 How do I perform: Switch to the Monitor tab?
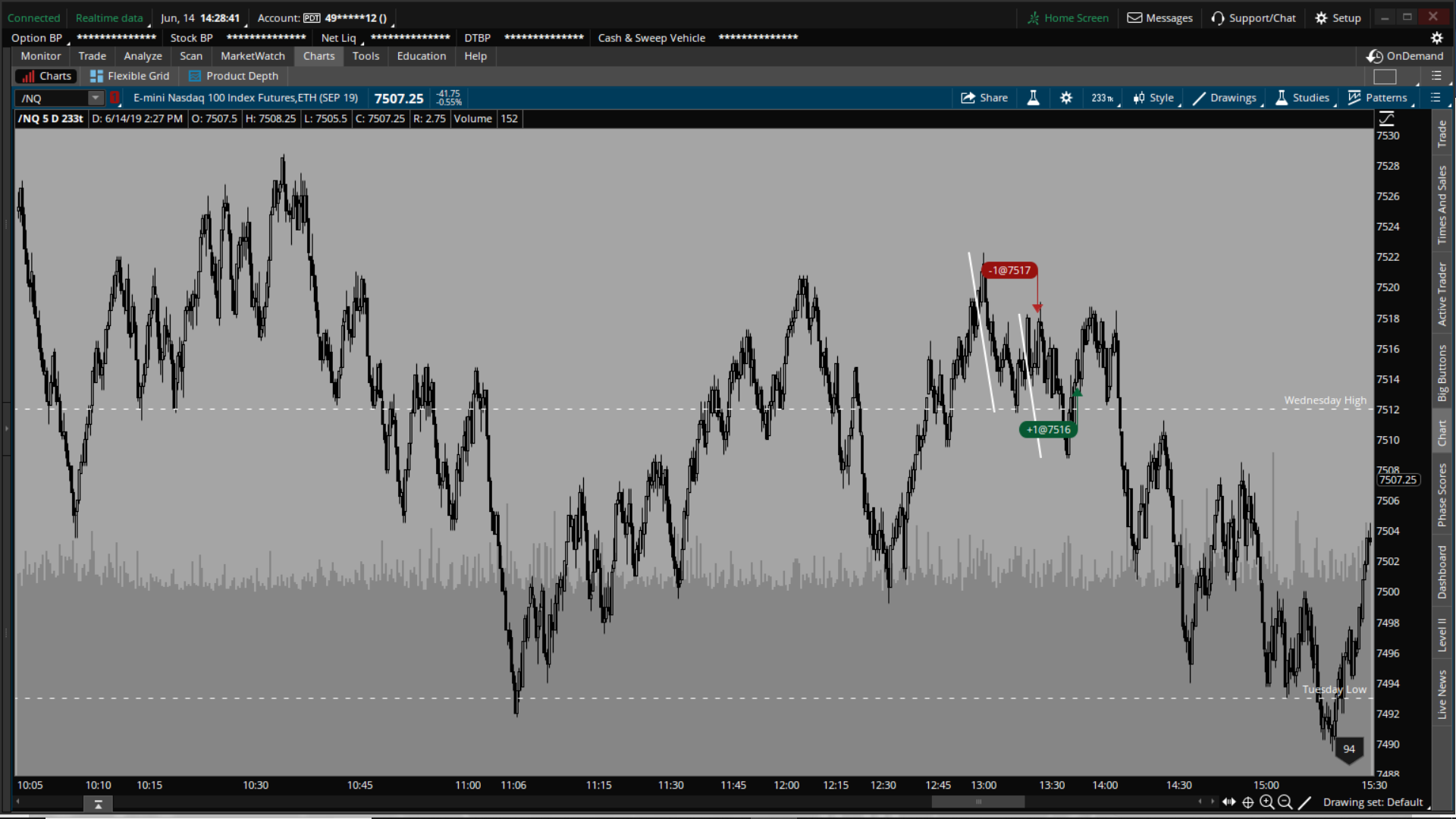(41, 56)
